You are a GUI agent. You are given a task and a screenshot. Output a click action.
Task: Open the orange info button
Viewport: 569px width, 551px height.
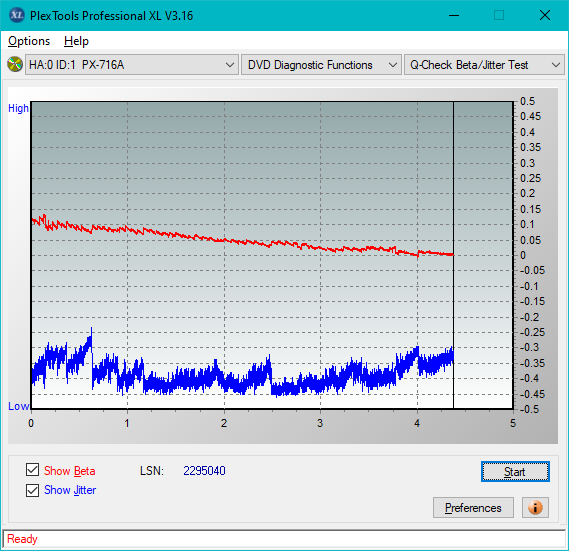click(x=535, y=507)
